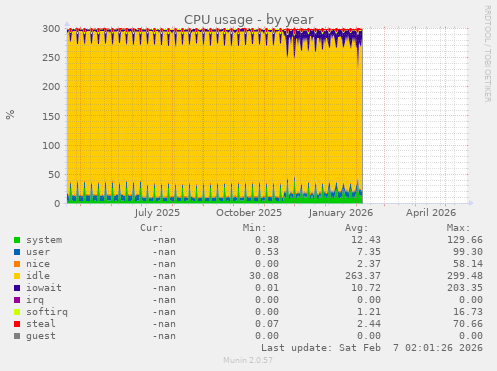Click the chart title 'CPU usage - by year'
Screen dimensions: 497x371
point(249,20)
